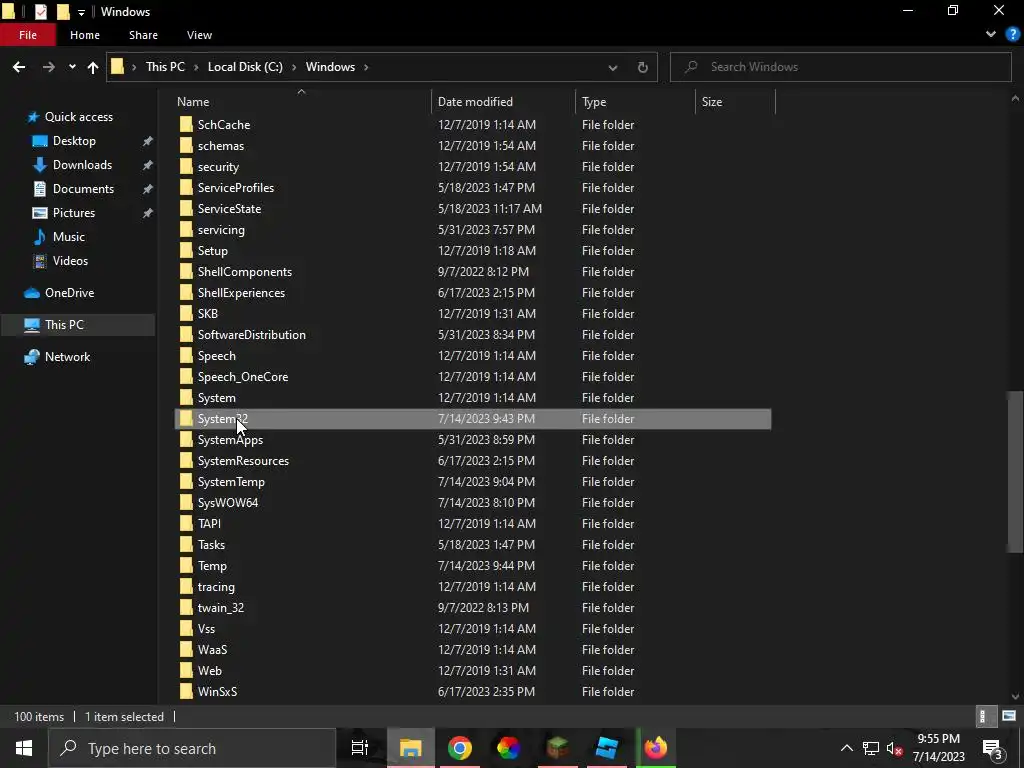Expand chevron after This PC in address bar

point(197,67)
